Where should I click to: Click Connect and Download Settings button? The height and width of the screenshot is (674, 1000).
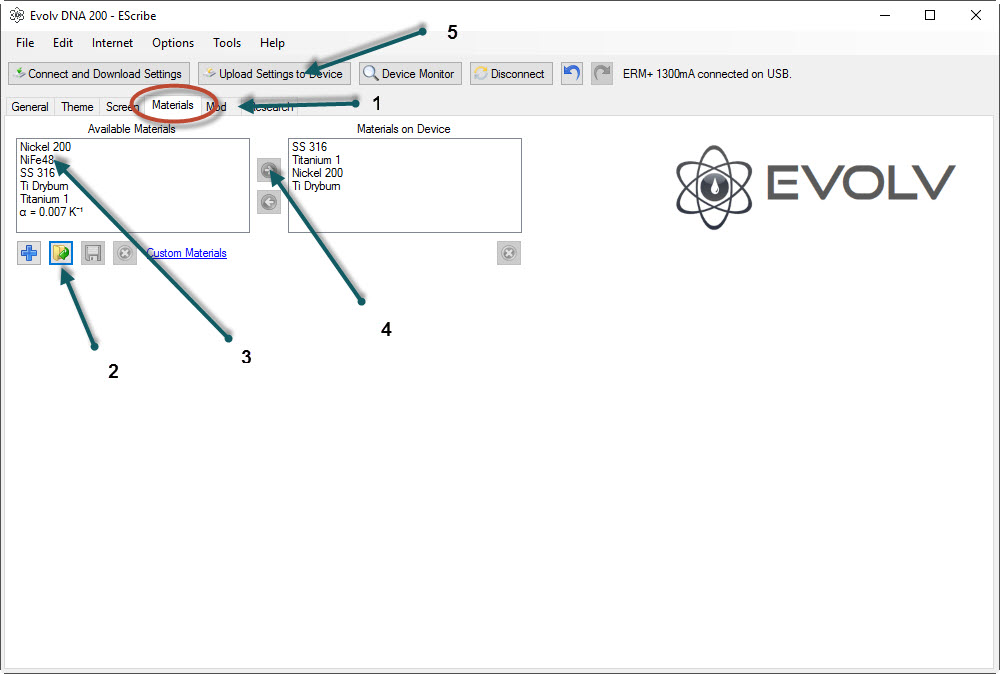point(99,73)
